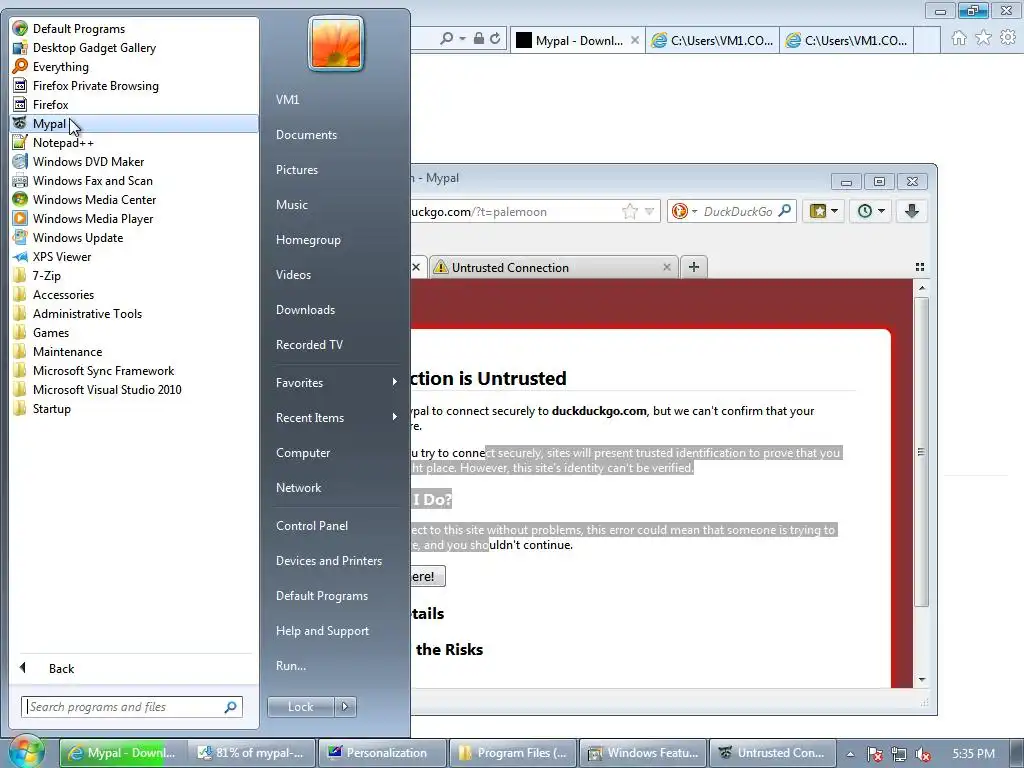Expand the Maintenance folder
The image size is (1024, 768).
tap(134, 351)
